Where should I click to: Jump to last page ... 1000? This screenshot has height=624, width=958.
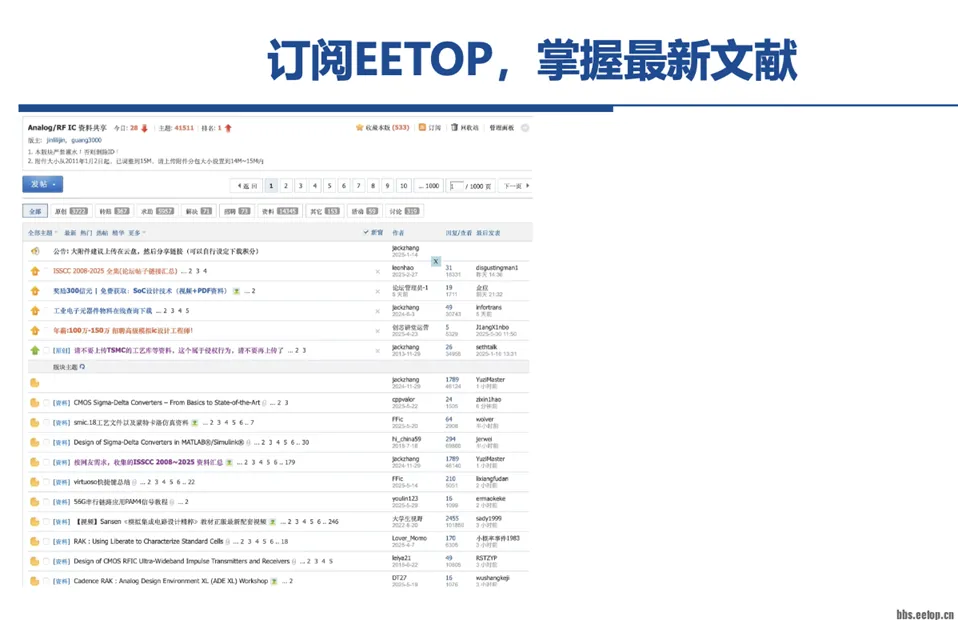pyautogui.click(x=428, y=186)
